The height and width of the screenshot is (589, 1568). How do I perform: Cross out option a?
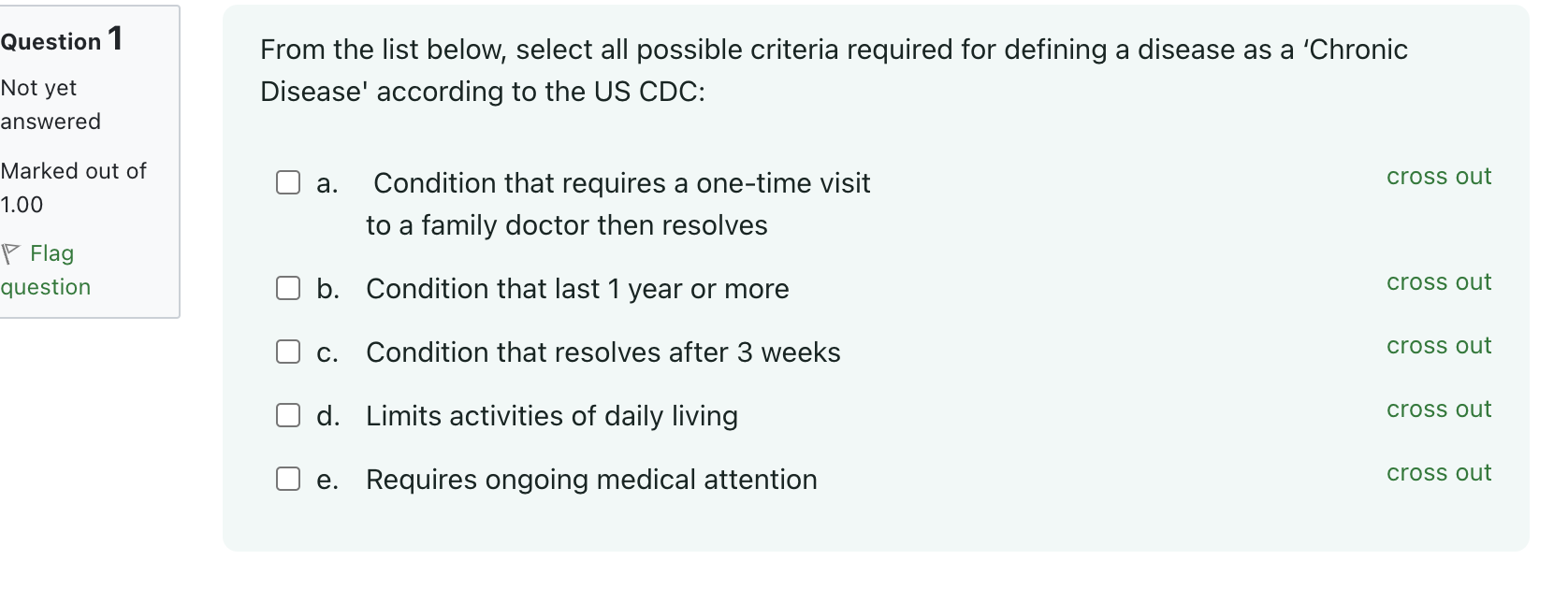(x=1438, y=177)
